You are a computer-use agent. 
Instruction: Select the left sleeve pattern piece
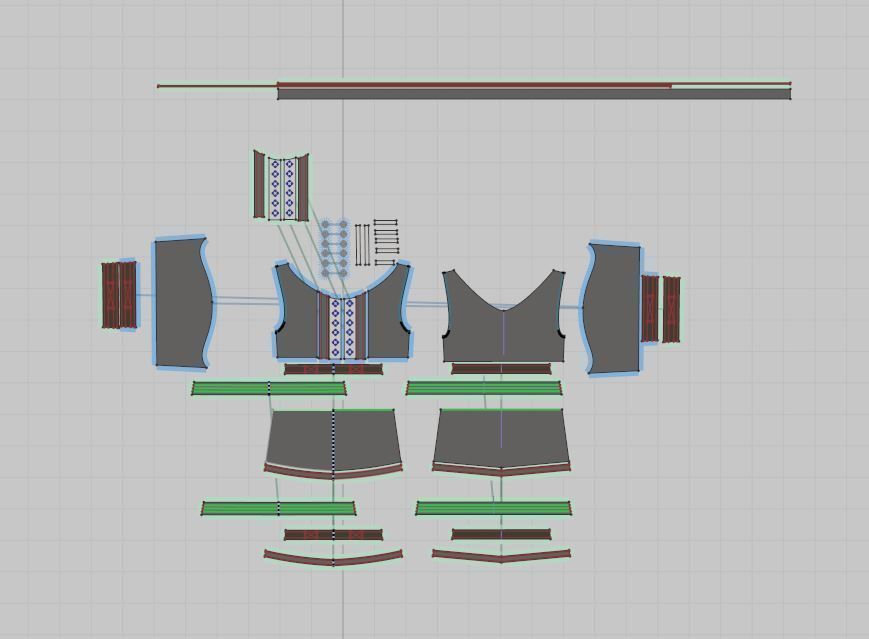pos(183,303)
